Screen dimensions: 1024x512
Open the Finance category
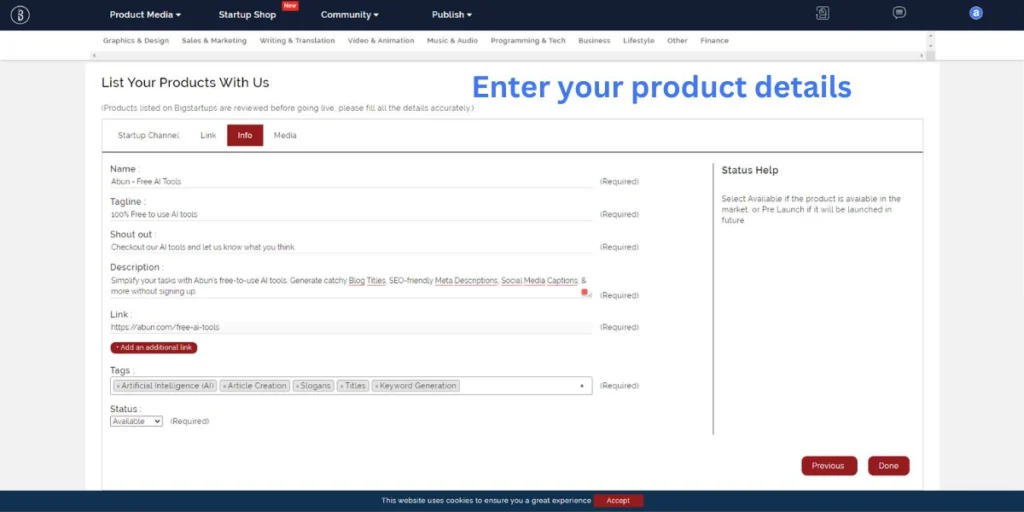click(x=714, y=40)
